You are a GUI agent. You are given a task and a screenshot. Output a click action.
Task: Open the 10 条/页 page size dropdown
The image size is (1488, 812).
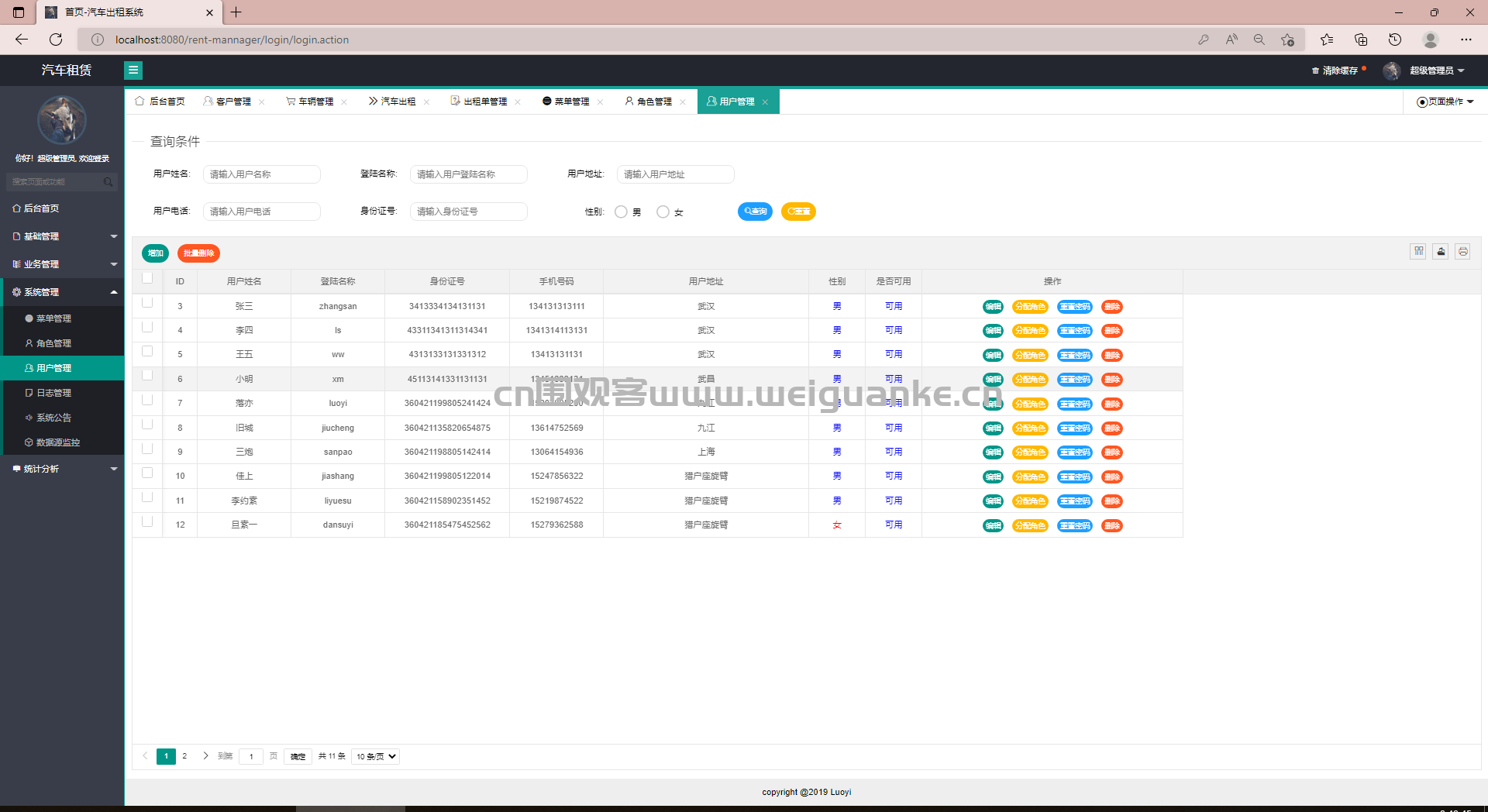tap(376, 756)
